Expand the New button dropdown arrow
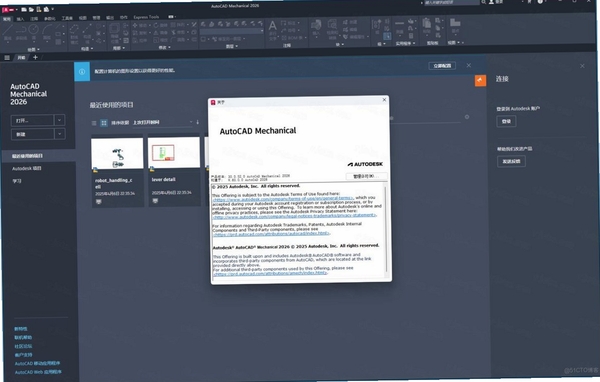This screenshot has height=382, width=600. 59,134
